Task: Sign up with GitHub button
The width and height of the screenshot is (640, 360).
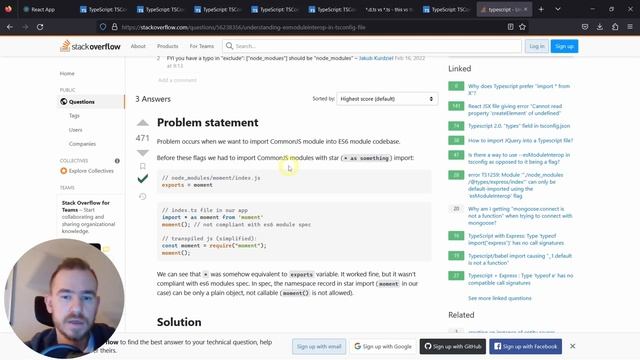Action: click(x=453, y=346)
